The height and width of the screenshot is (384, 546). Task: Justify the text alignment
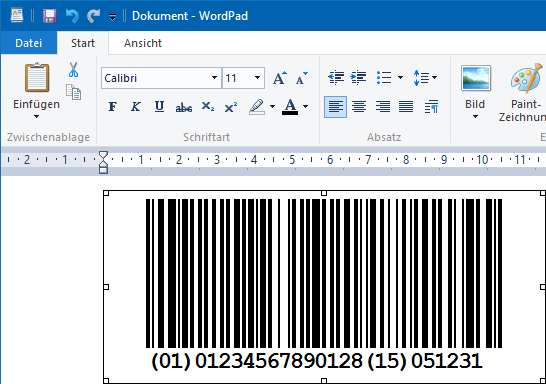406,107
